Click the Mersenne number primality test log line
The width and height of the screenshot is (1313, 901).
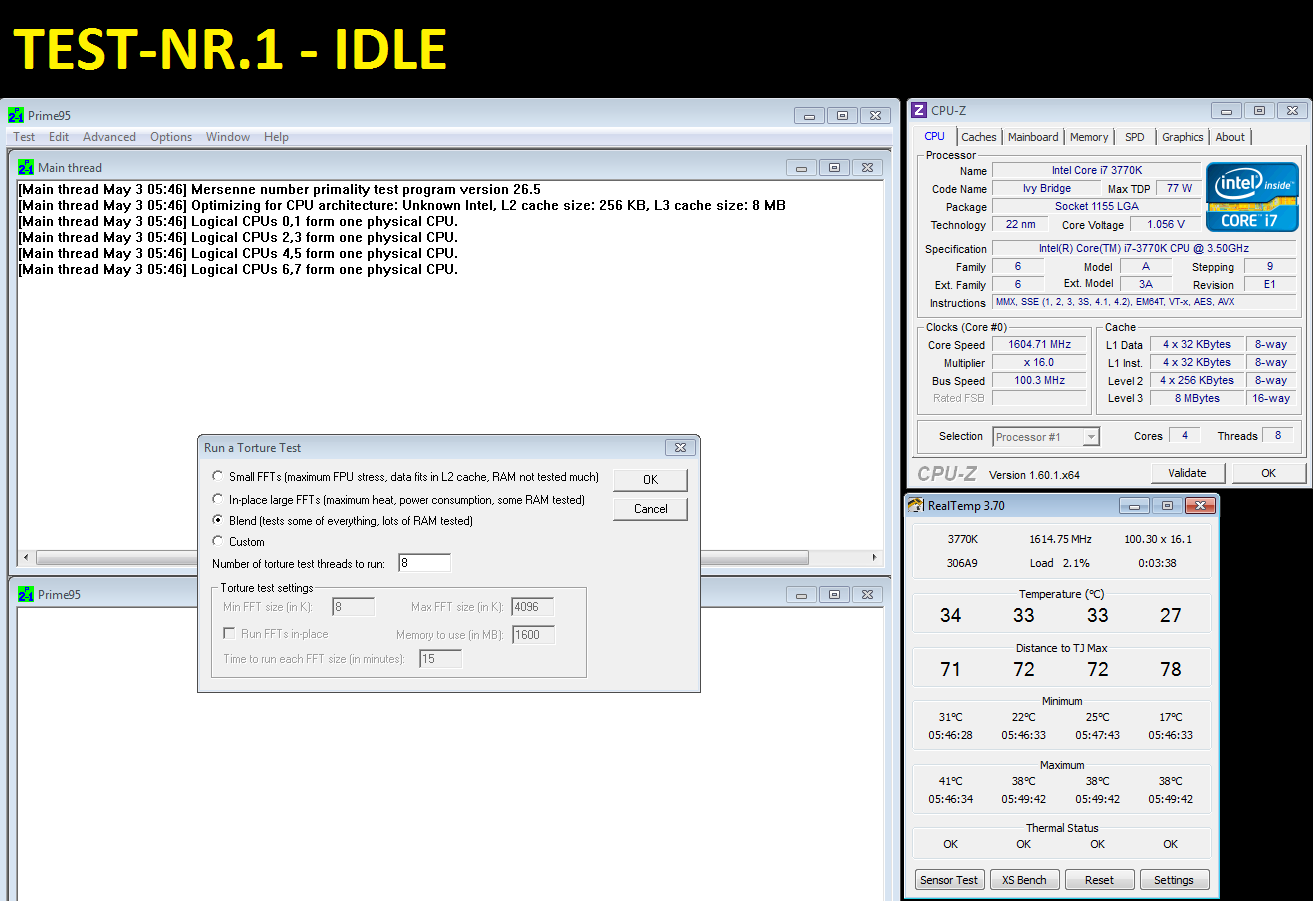279,189
